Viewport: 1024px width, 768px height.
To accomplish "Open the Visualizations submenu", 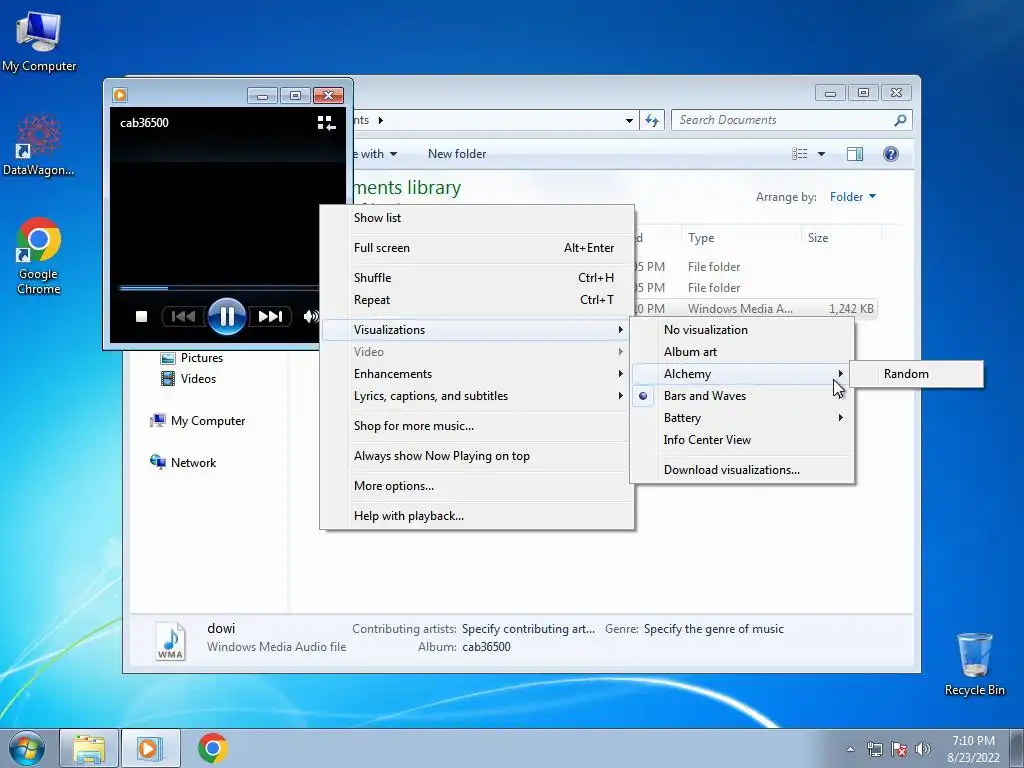I will (x=477, y=330).
